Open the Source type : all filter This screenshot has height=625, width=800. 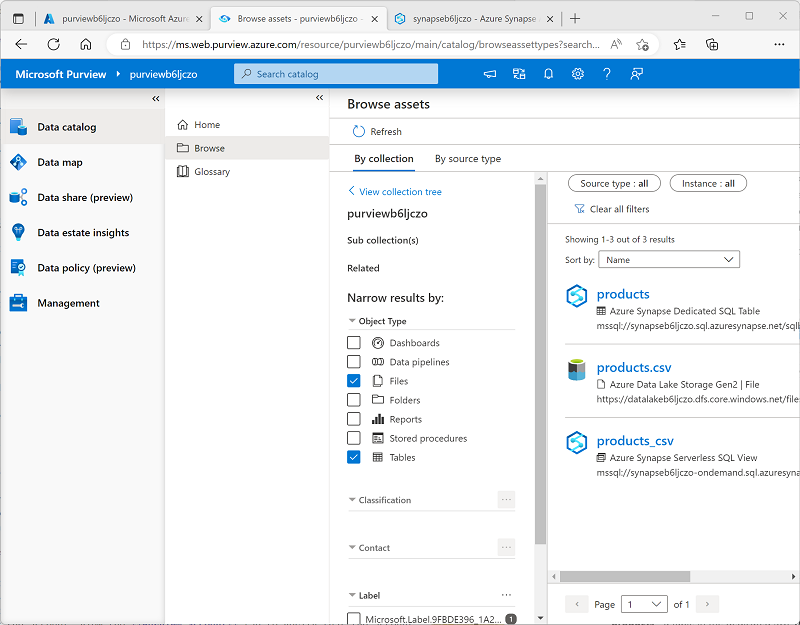(x=614, y=184)
